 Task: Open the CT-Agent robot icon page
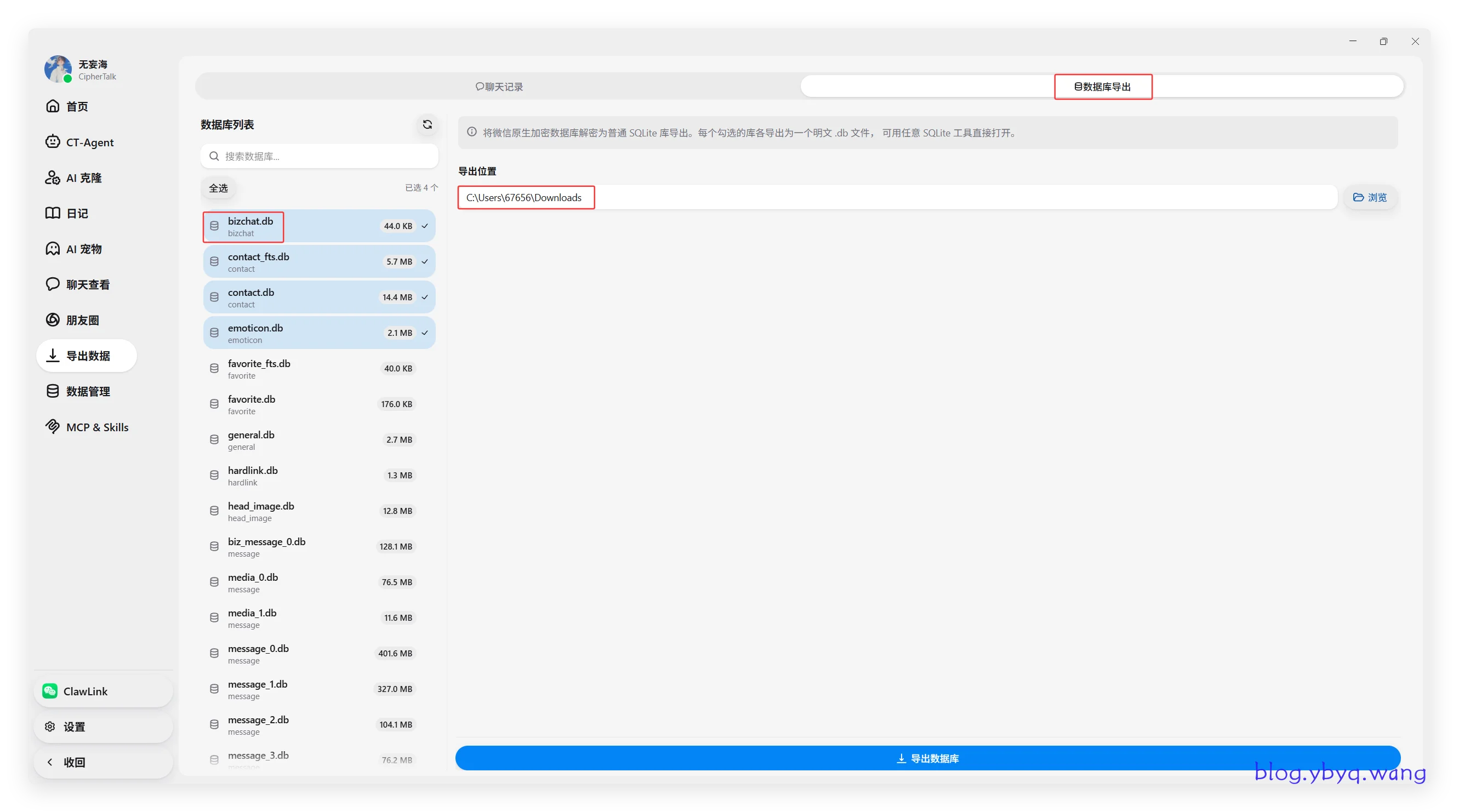tap(53, 141)
